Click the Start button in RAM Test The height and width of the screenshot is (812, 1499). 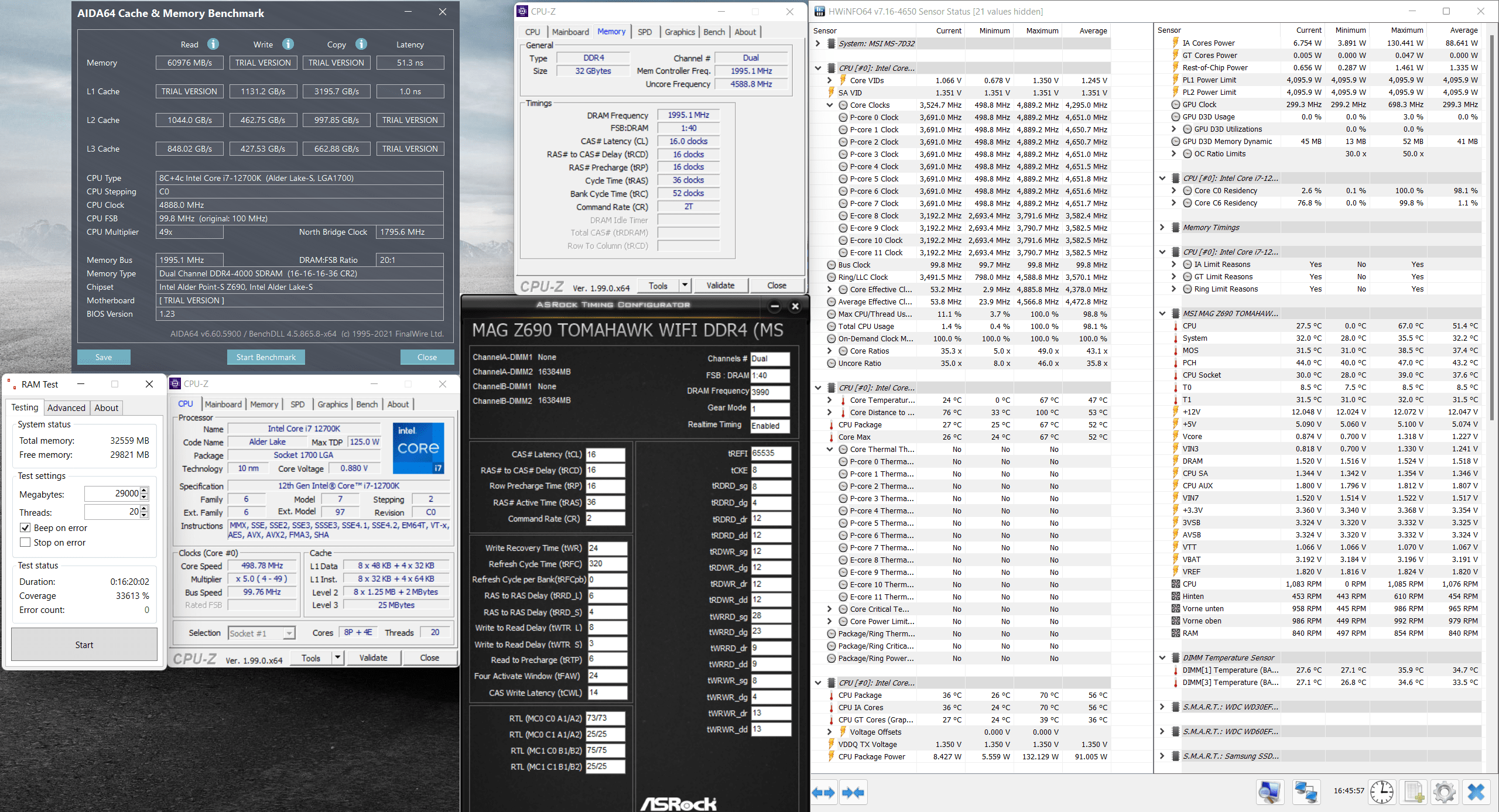pos(84,645)
